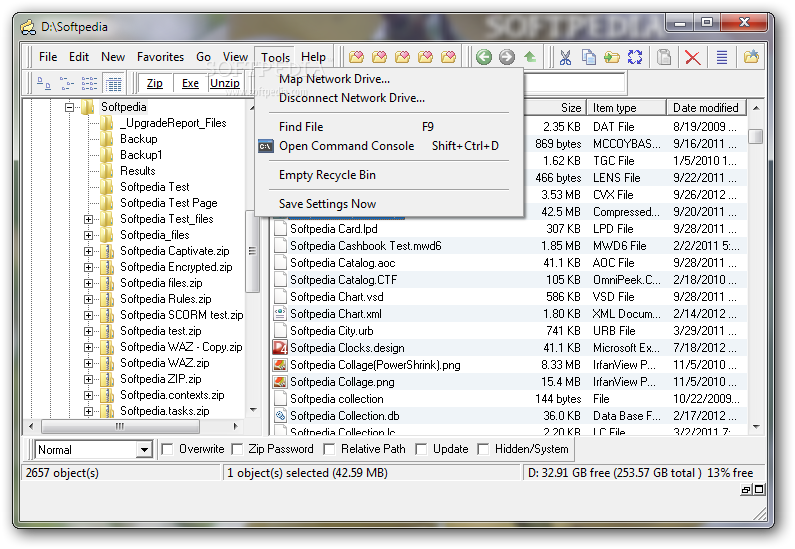Click the command console icon in Tools menu

[266, 146]
